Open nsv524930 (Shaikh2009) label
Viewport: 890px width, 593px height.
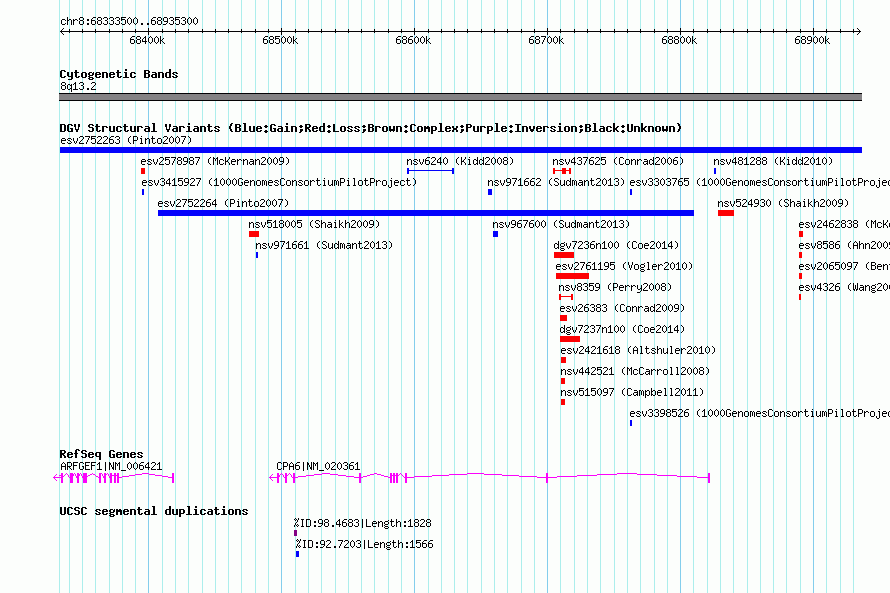(x=783, y=203)
